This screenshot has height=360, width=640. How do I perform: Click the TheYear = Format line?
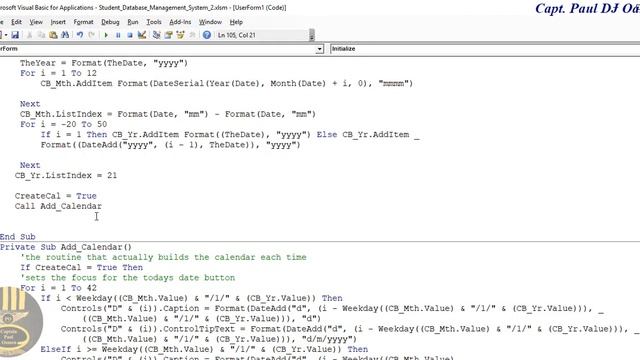click(x=104, y=63)
